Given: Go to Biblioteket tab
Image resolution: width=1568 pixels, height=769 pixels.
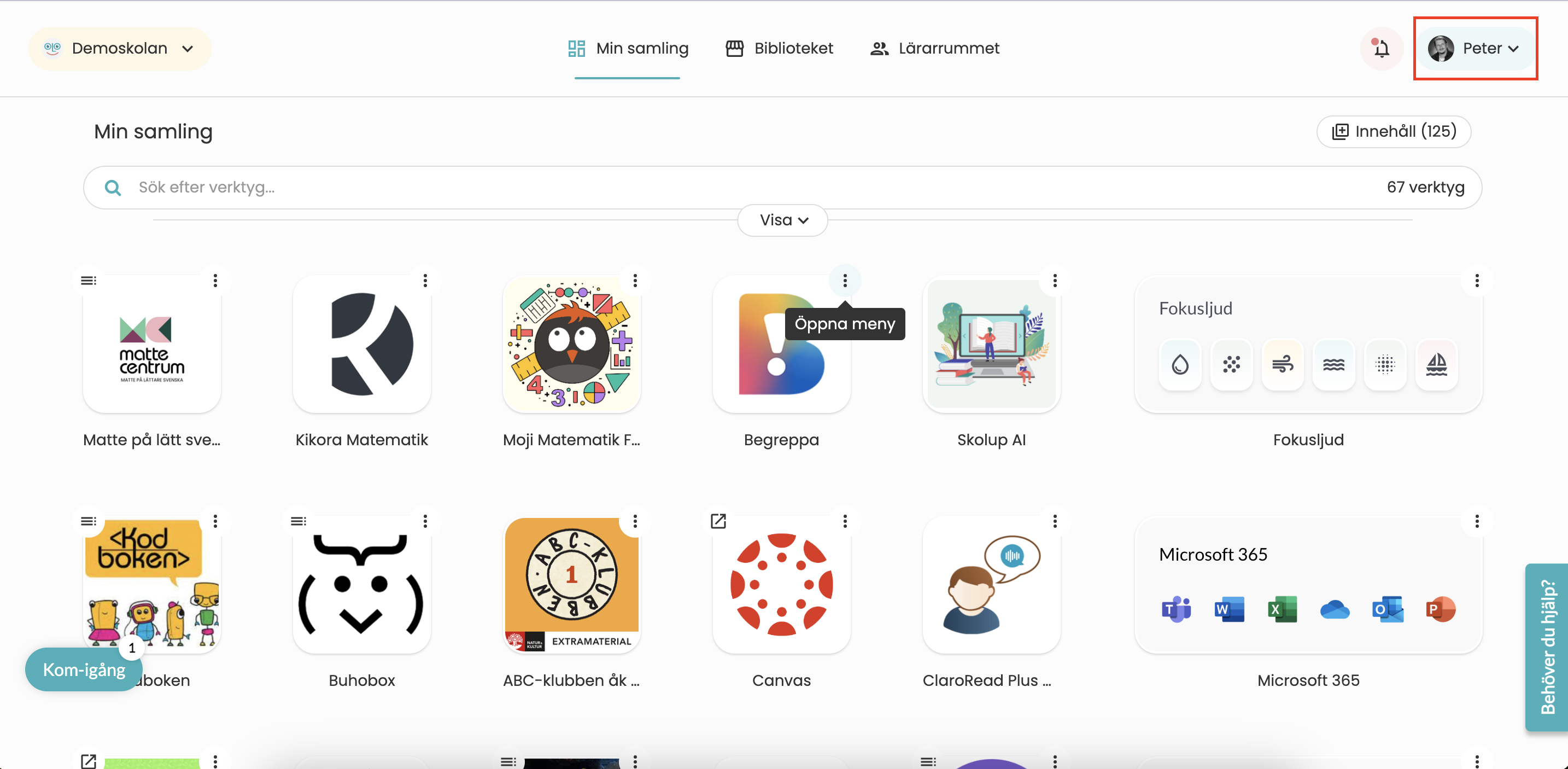Looking at the screenshot, I should [x=779, y=48].
